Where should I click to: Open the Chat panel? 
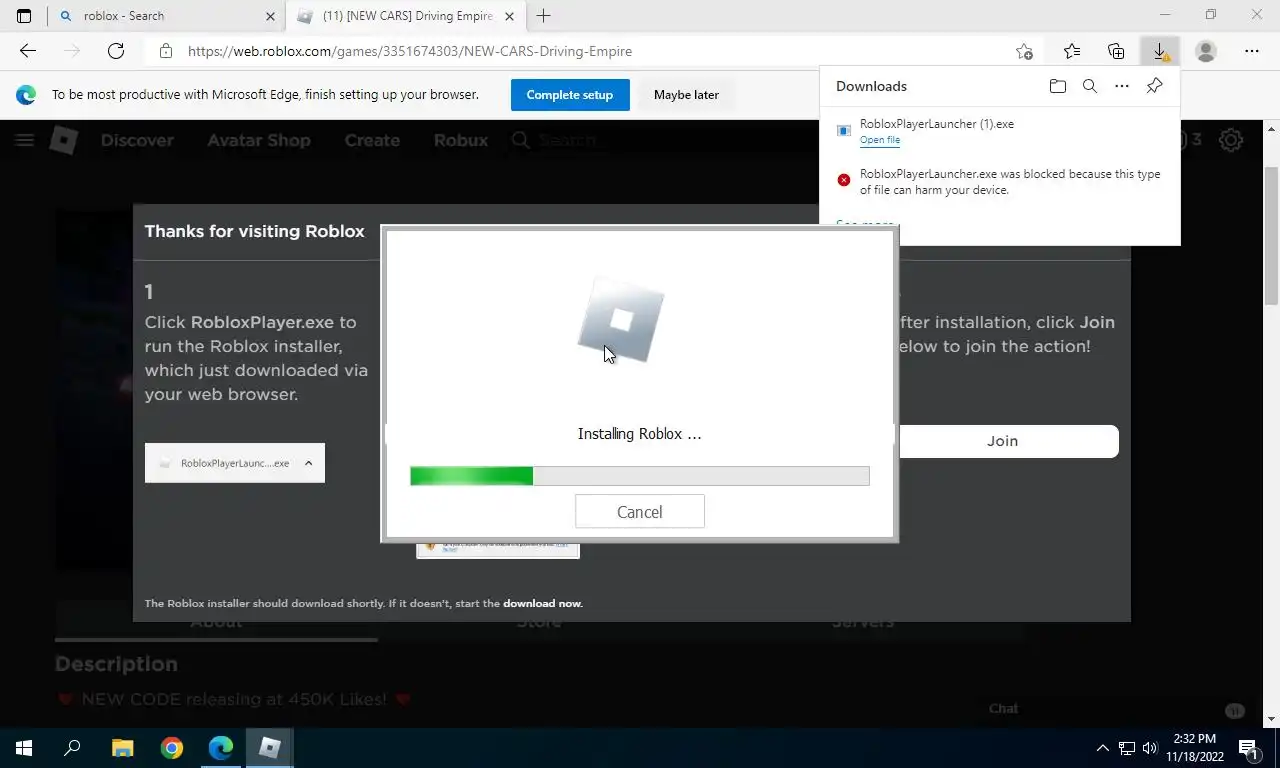1003,708
